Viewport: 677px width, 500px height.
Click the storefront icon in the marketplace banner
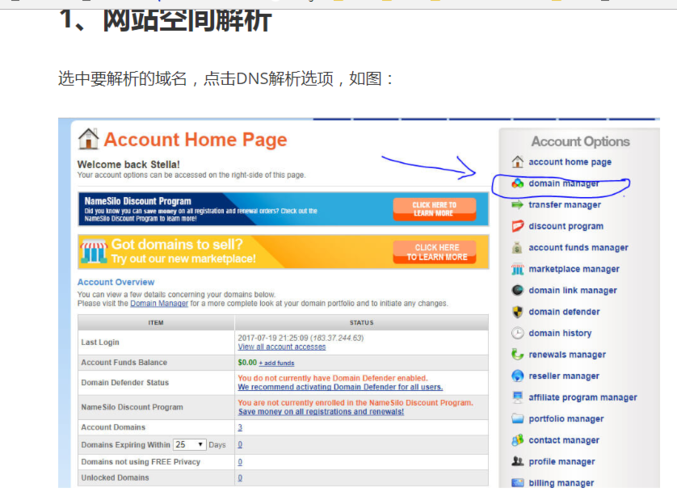click(93, 251)
